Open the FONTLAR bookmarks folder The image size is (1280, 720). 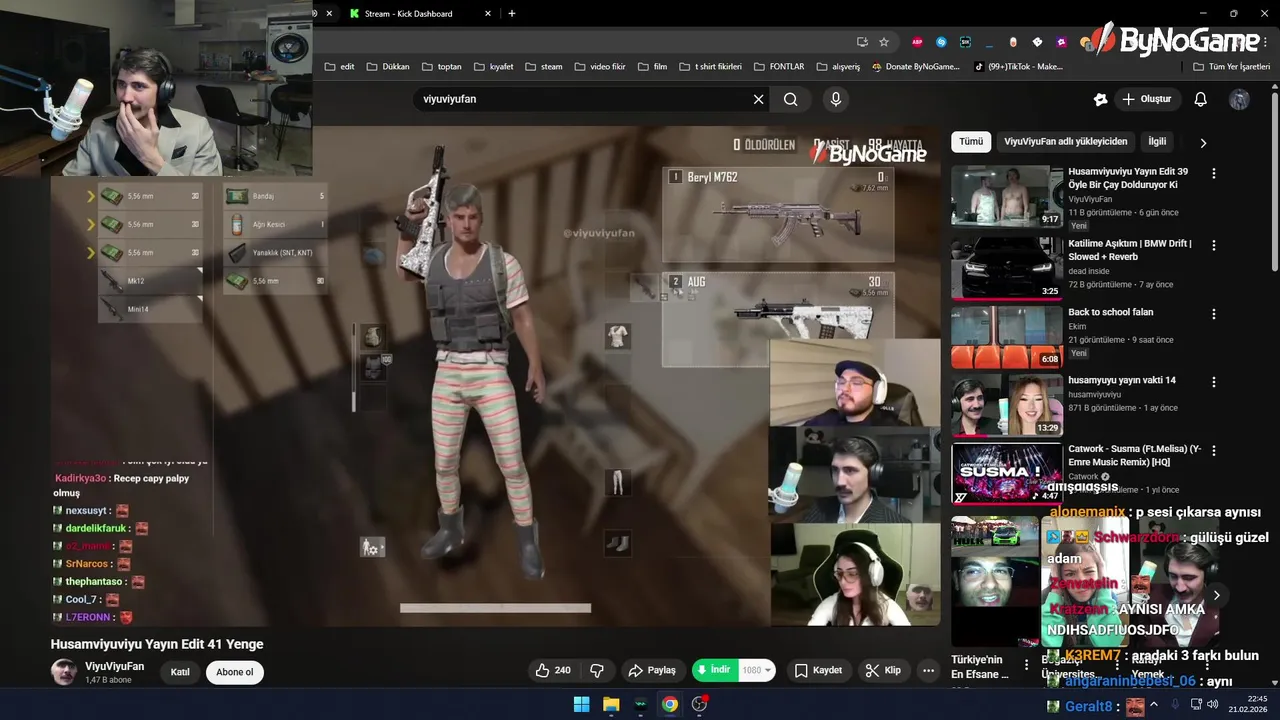click(779, 67)
